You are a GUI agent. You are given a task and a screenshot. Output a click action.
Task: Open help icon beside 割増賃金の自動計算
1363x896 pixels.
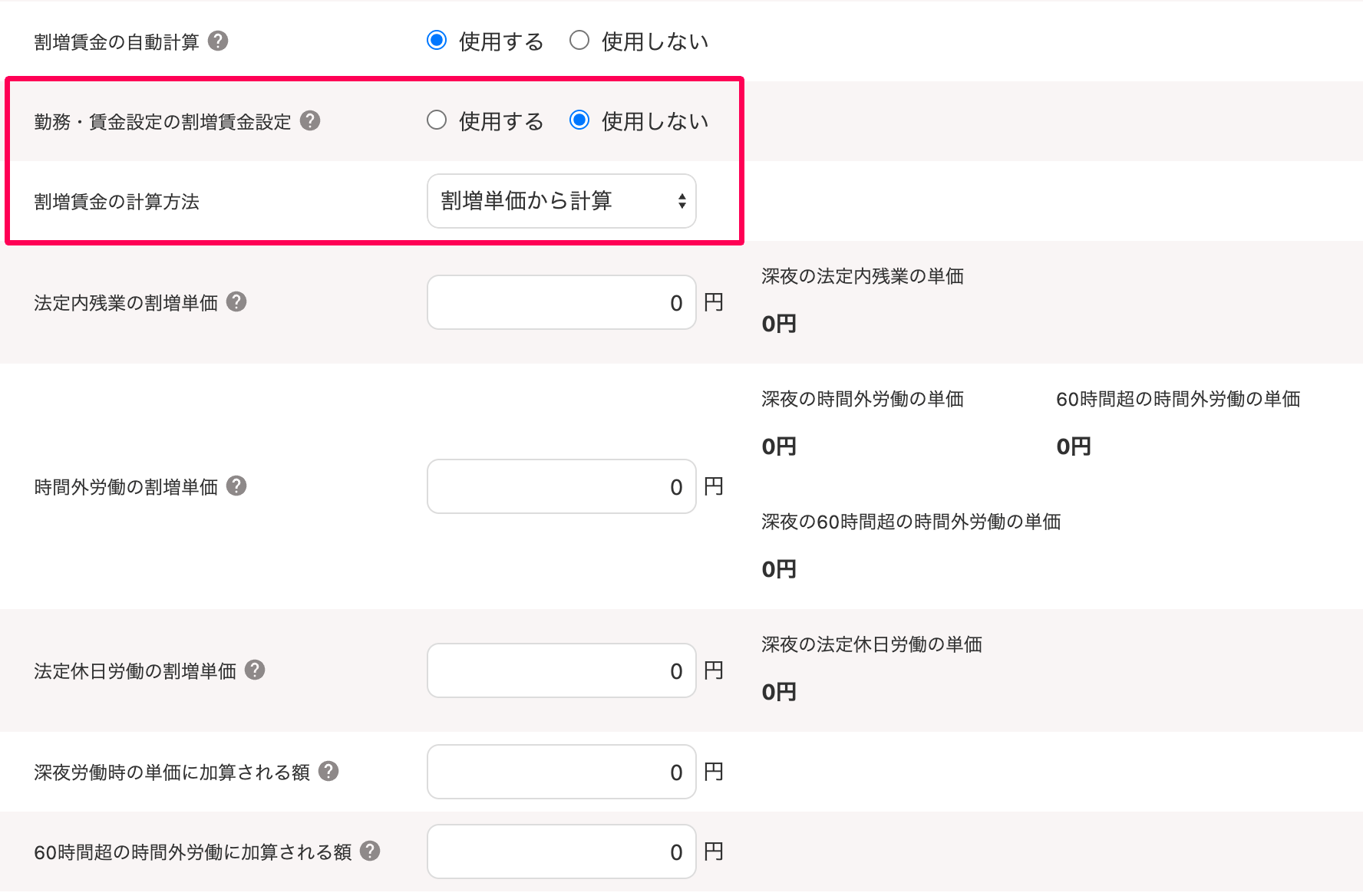[218, 41]
